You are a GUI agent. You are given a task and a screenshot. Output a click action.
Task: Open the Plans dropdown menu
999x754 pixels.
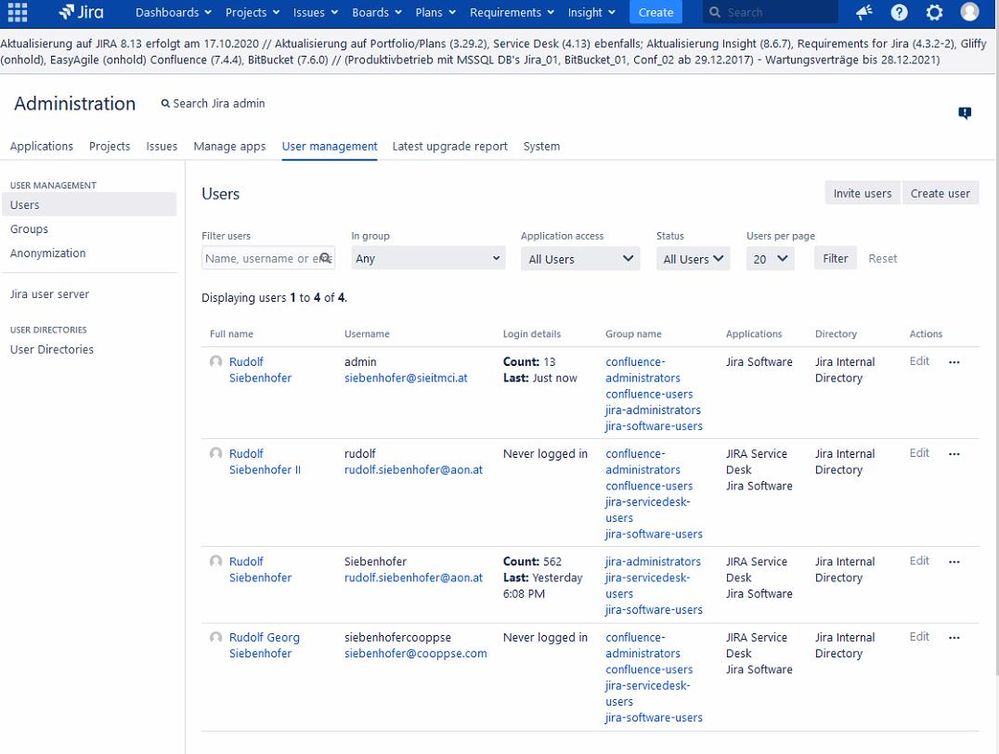click(x=435, y=12)
